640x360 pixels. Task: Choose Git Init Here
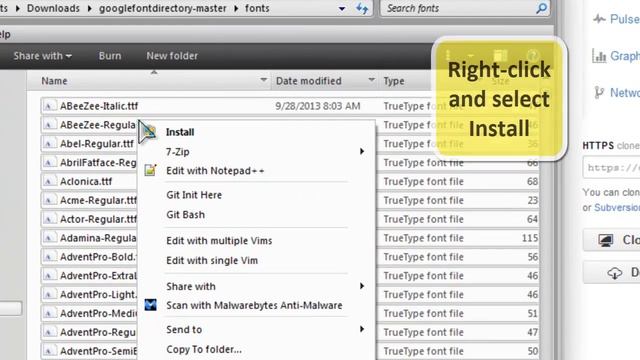[x=194, y=195]
